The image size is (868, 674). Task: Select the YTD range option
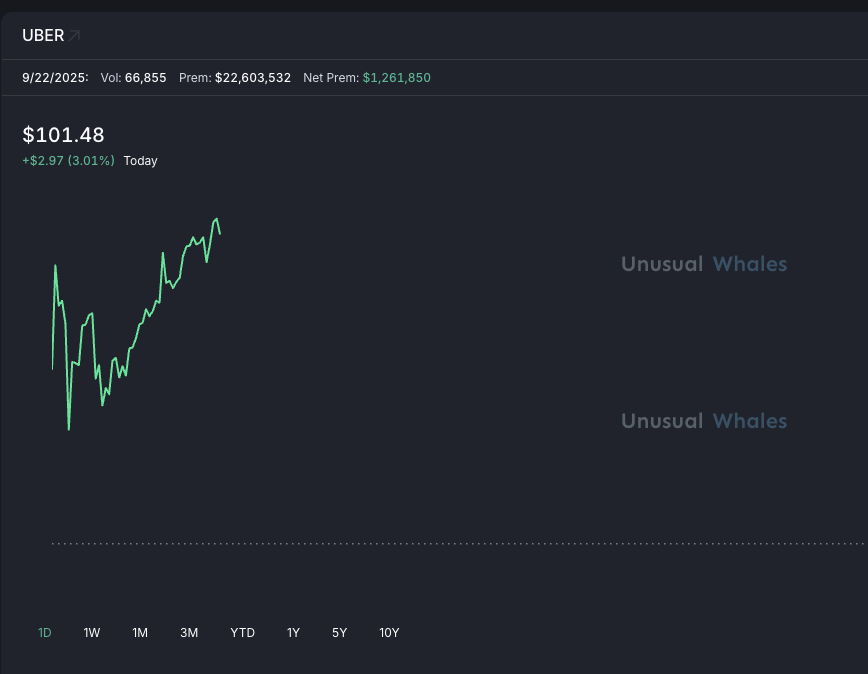point(242,633)
